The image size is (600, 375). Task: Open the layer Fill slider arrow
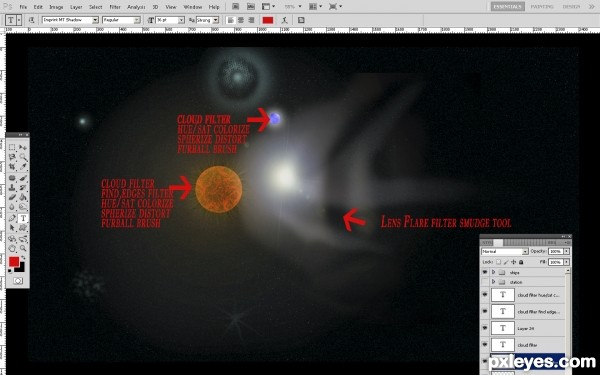pyautogui.click(x=567, y=262)
